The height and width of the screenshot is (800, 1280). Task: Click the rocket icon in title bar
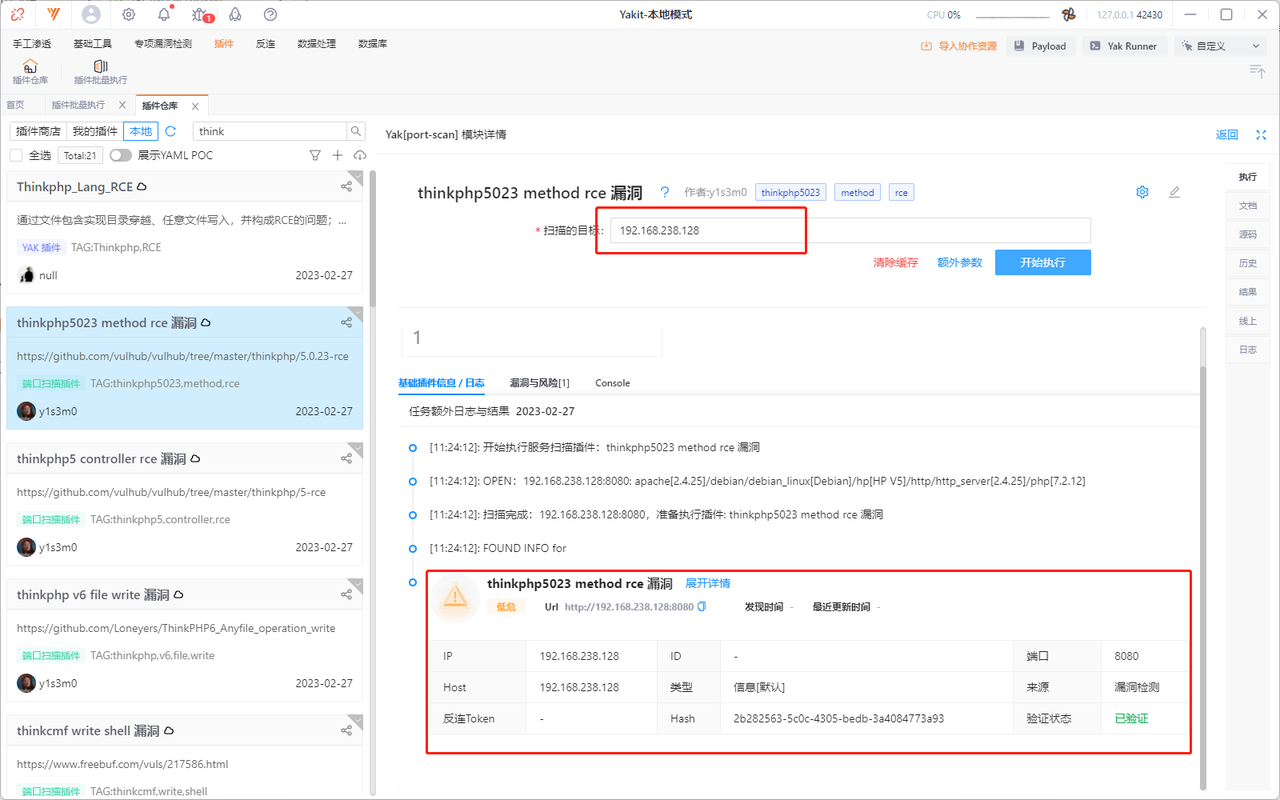pos(236,15)
